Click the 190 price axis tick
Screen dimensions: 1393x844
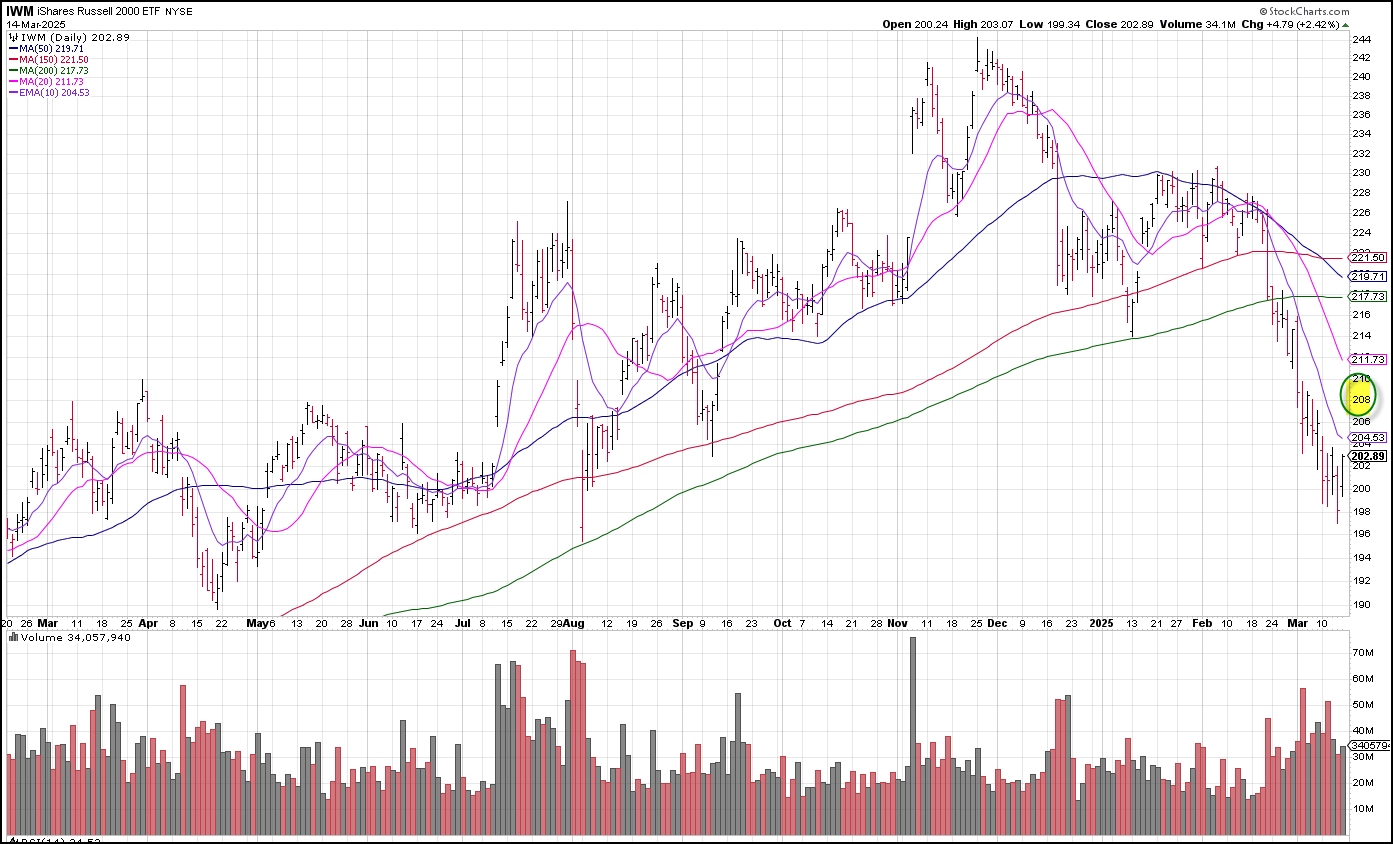coord(1361,604)
